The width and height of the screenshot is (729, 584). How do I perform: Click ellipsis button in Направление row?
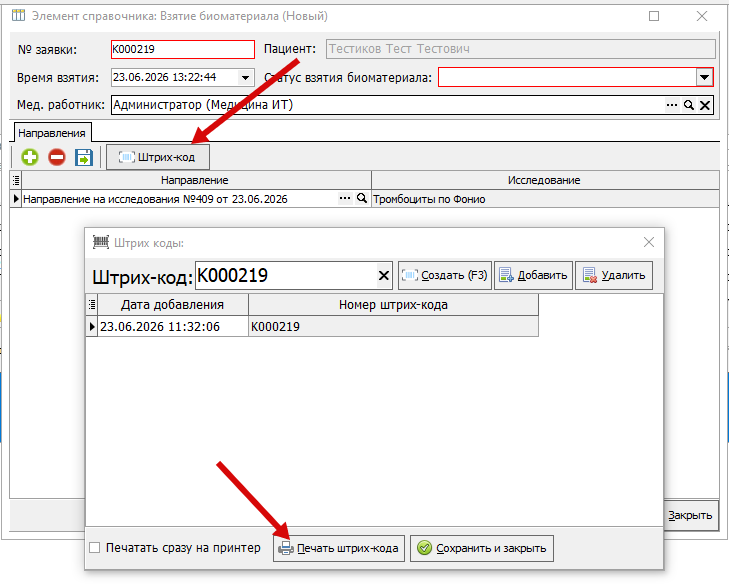point(345,199)
